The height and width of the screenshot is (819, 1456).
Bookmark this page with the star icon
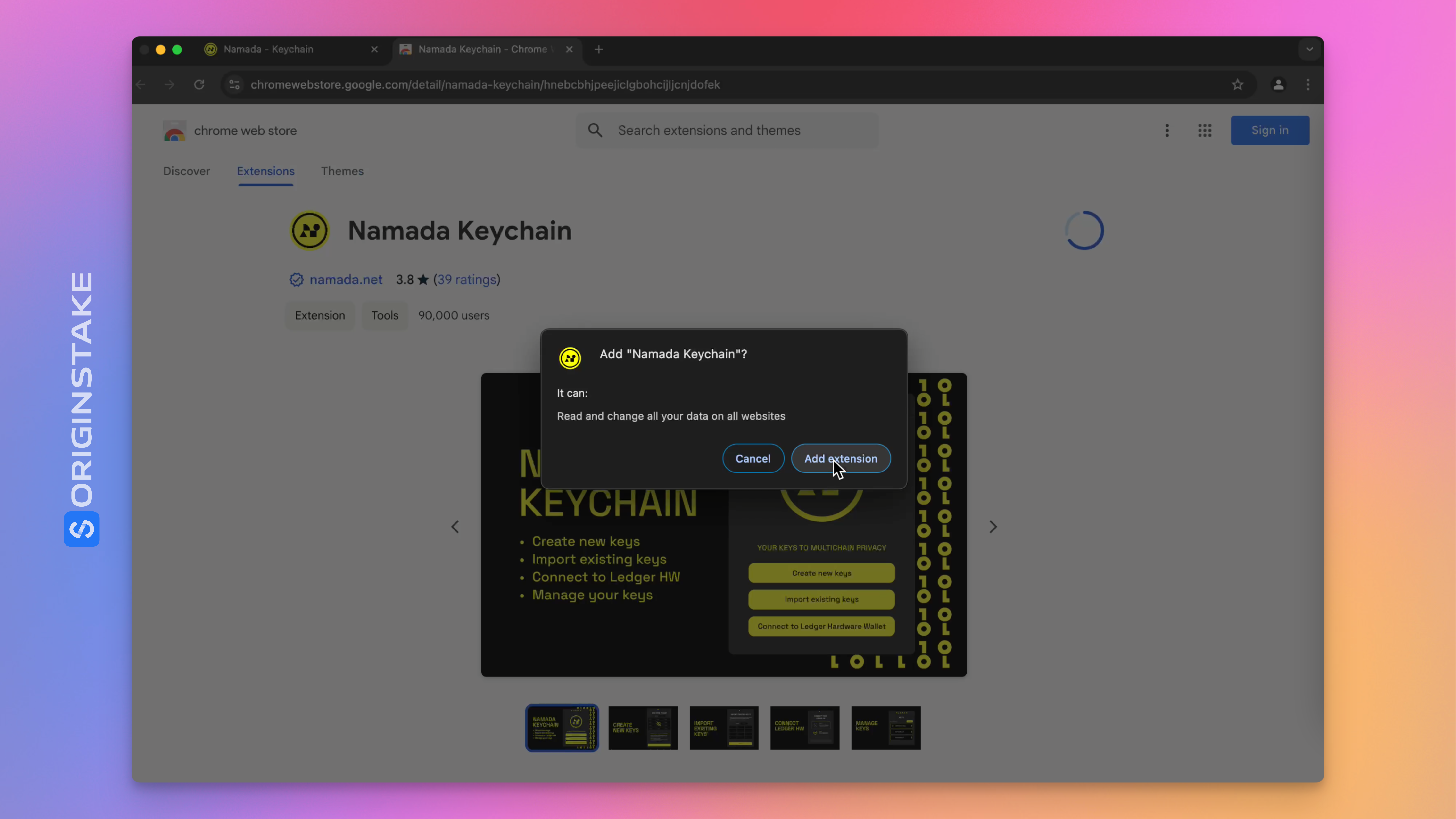pyautogui.click(x=1237, y=84)
